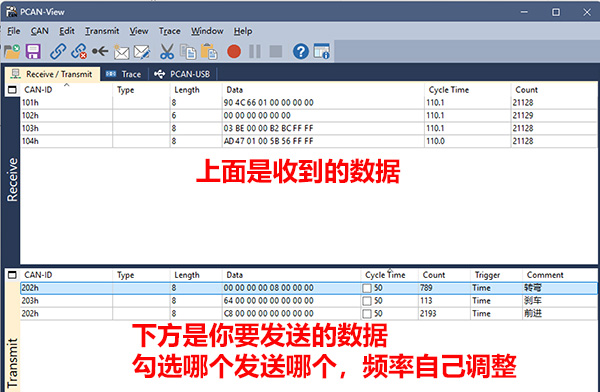The height and width of the screenshot is (392, 600).
Task: Open the info window icon beside help
Action: pos(321,51)
